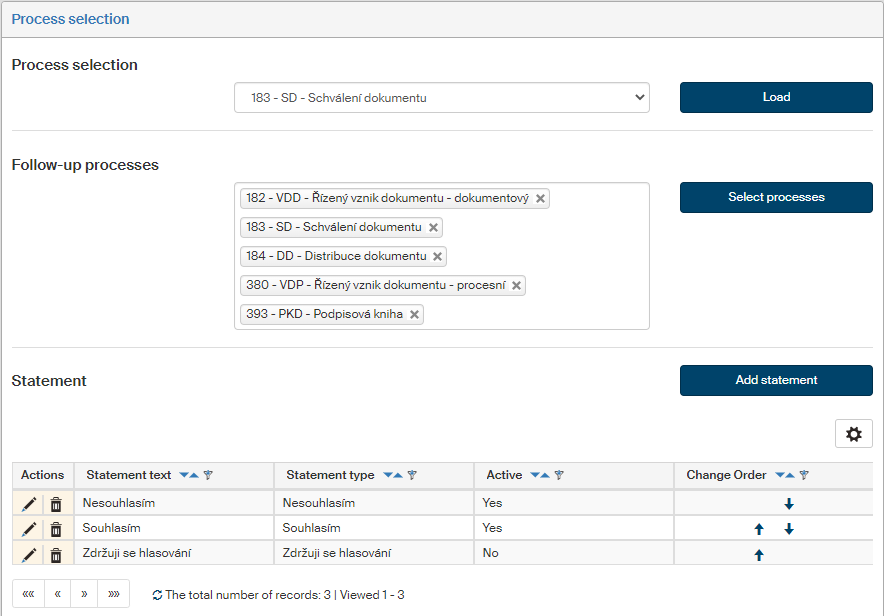Edit the Zdržuji se hlasování statement

pyautogui.click(x=29, y=554)
